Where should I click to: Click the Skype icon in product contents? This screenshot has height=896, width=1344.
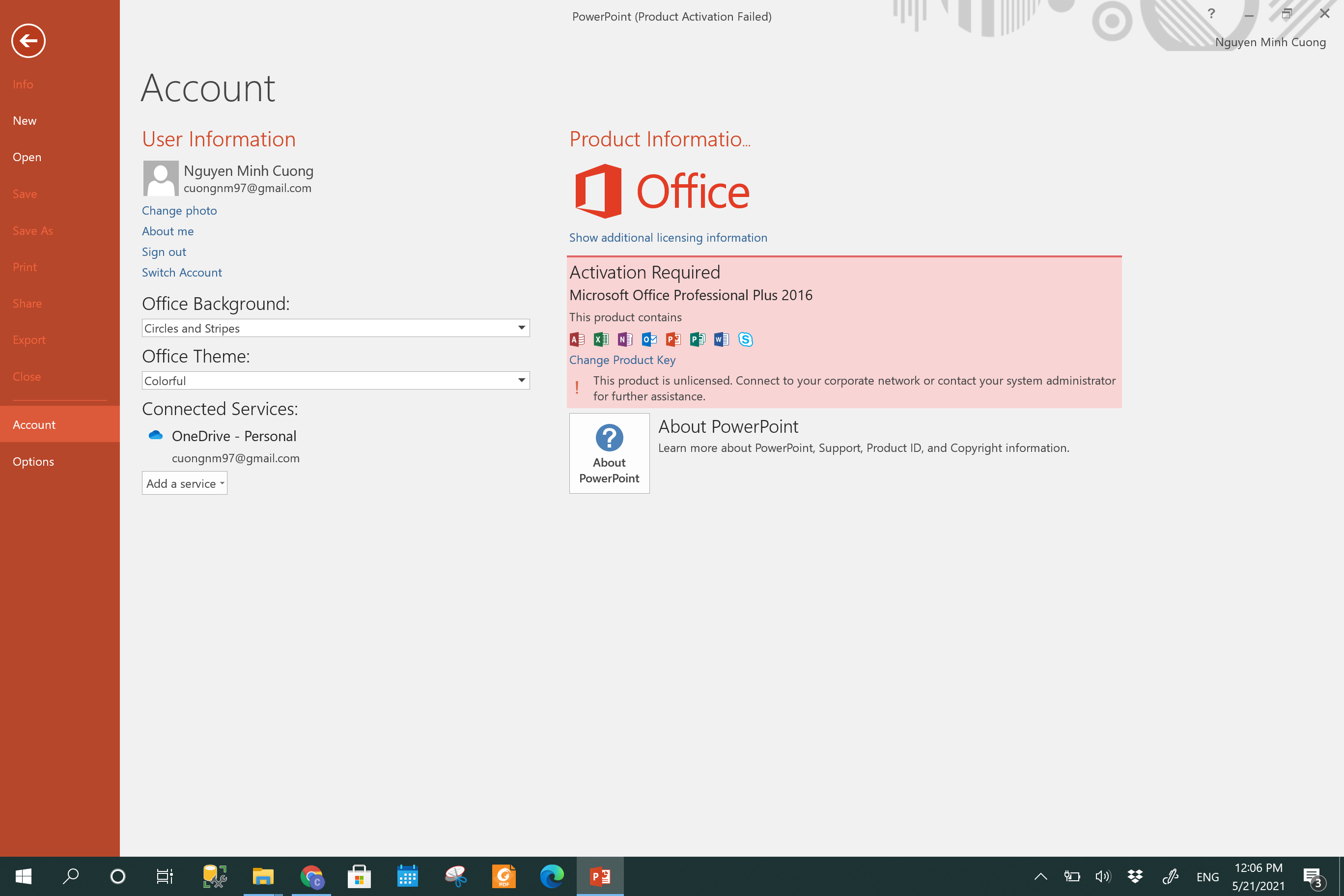click(746, 339)
